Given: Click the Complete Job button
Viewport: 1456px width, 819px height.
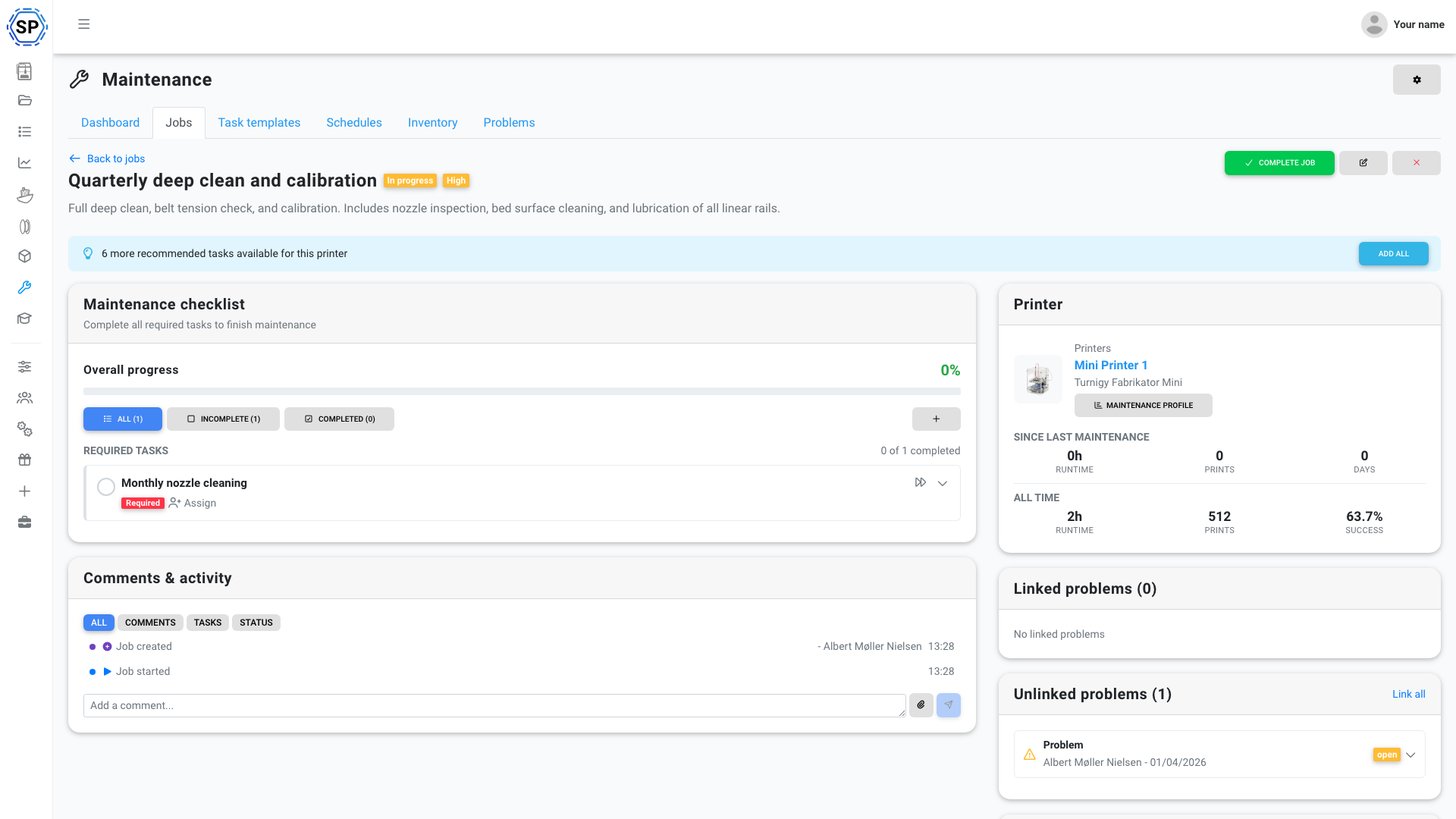Looking at the screenshot, I should 1279,162.
